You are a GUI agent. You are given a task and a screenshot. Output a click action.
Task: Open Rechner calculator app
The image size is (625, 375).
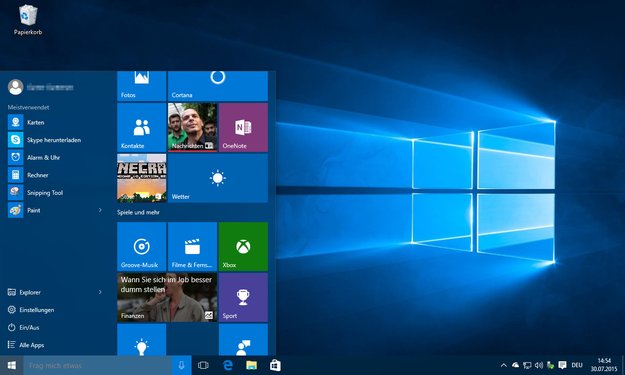54,175
